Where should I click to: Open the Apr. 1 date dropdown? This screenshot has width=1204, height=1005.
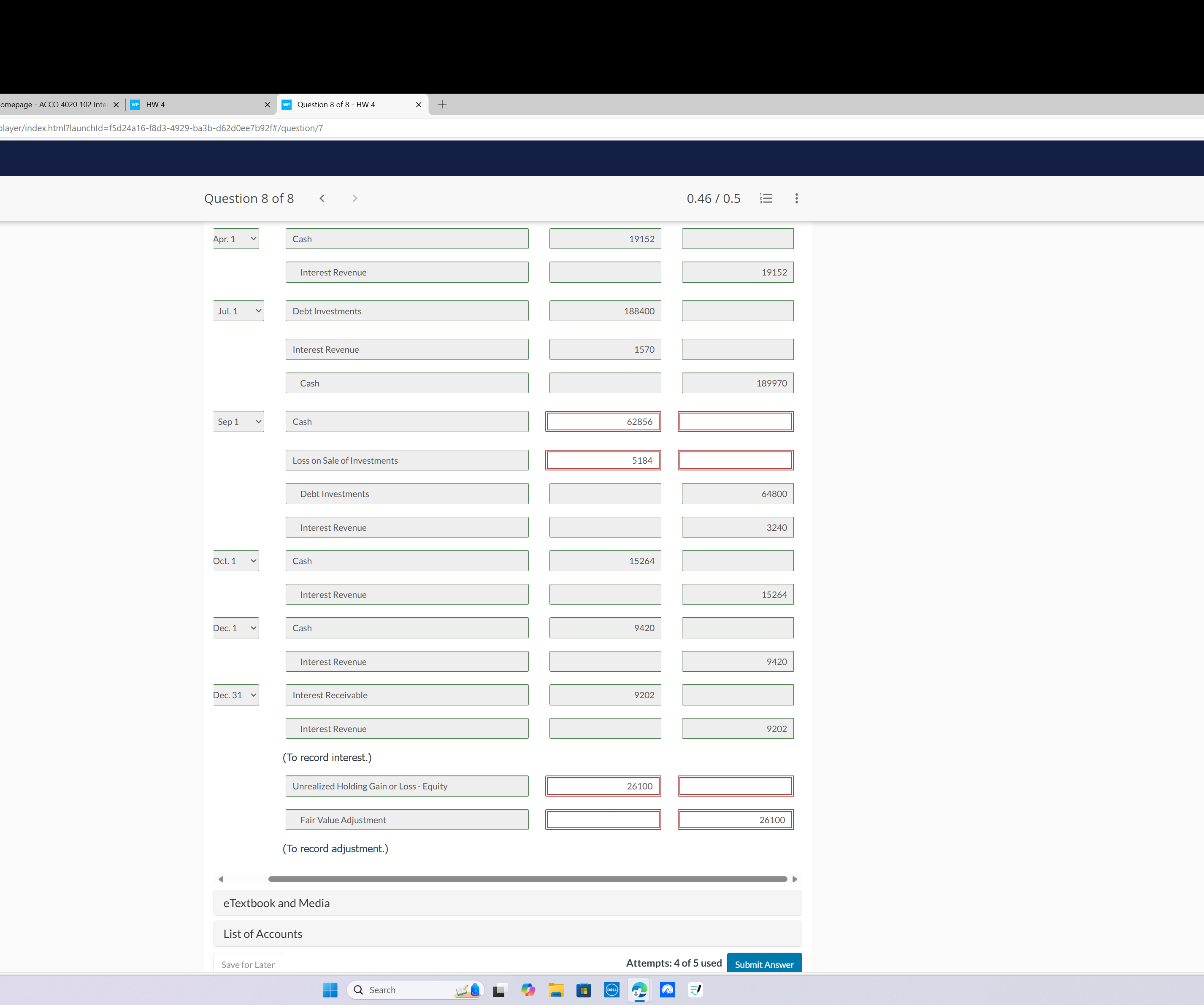click(235, 239)
